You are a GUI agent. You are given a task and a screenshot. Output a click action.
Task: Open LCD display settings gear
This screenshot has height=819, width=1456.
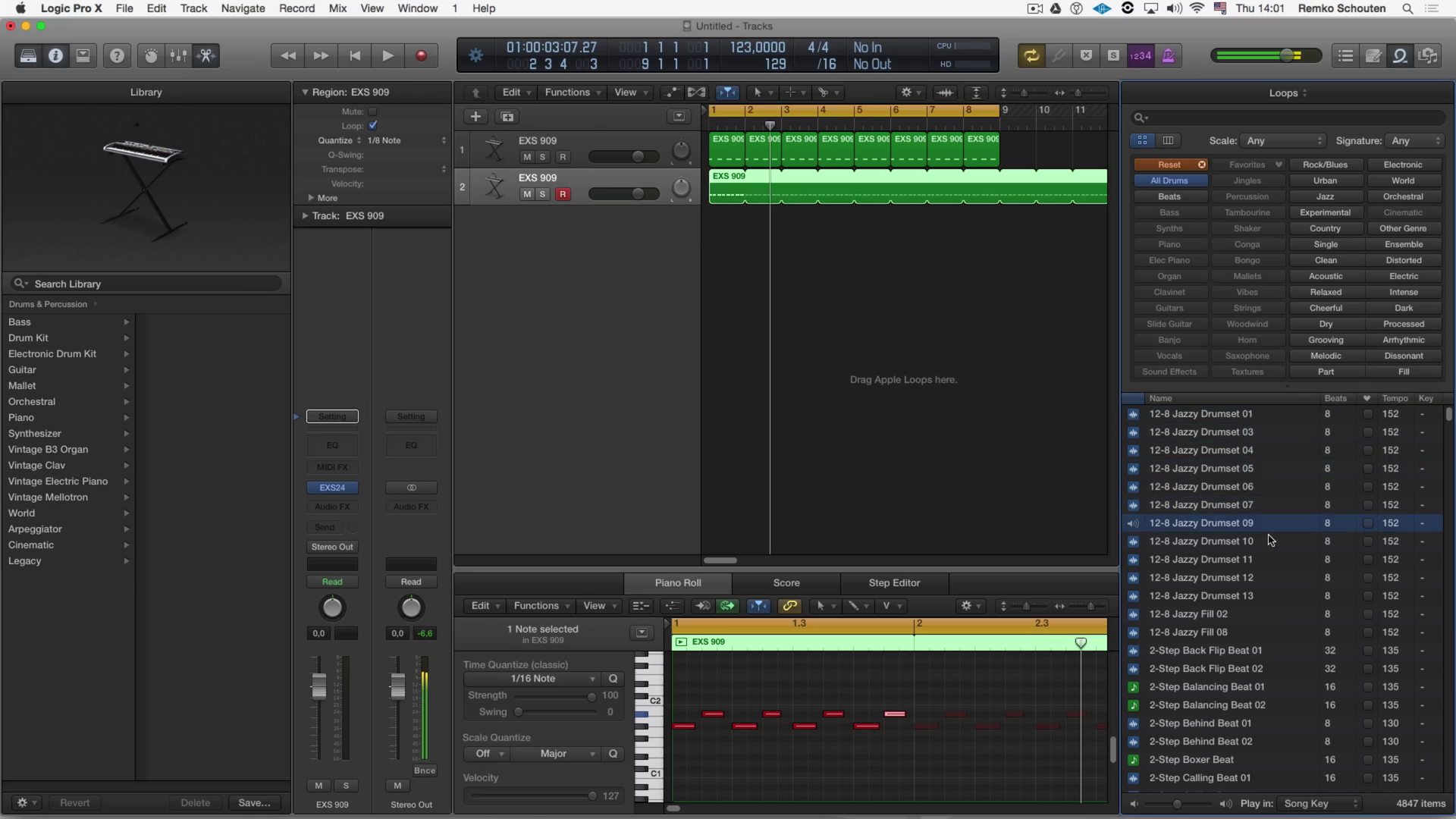coord(475,55)
